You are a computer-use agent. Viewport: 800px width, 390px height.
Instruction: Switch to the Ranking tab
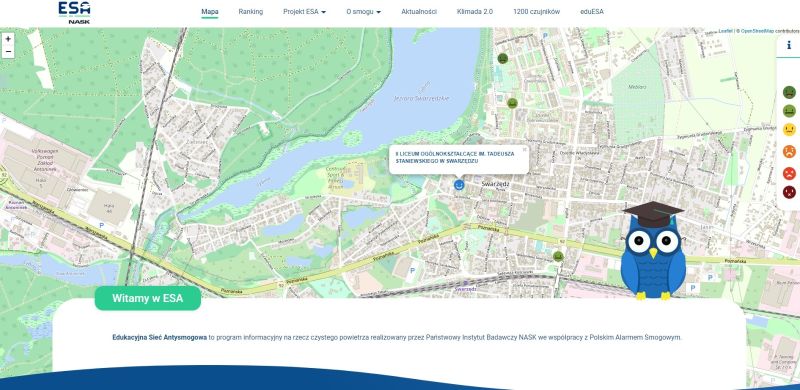(x=251, y=12)
